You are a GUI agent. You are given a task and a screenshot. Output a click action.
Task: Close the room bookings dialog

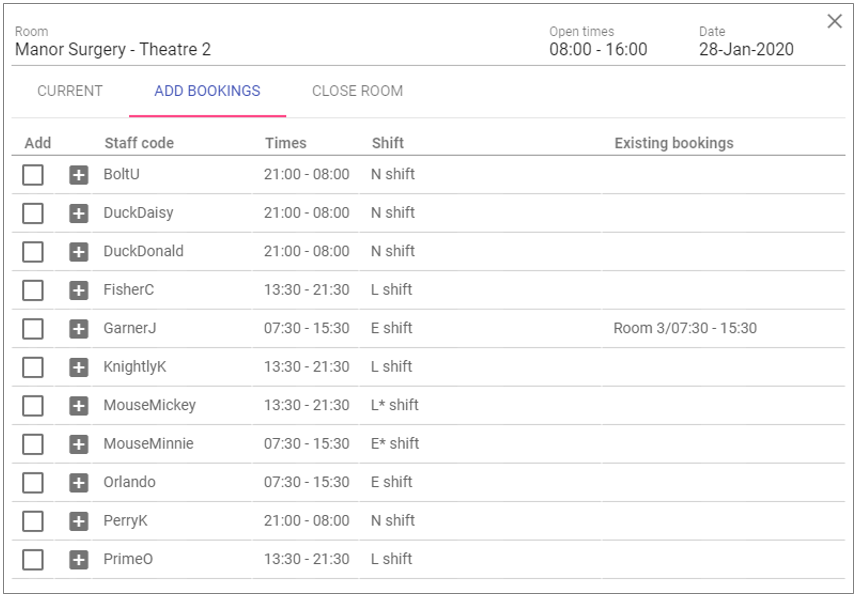[x=834, y=22]
